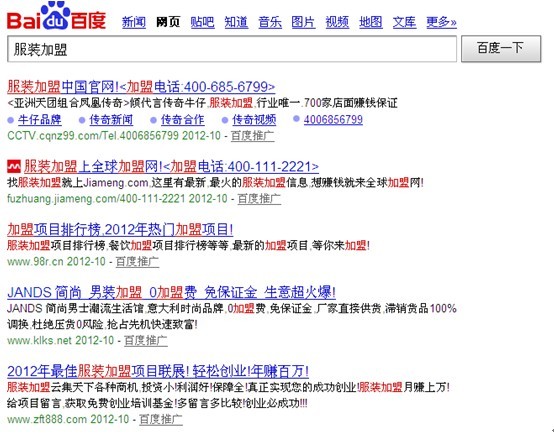Click 百度推广 next to CCTV.cqnz99.com
Viewport: 554px width, 434px height.
point(253,136)
